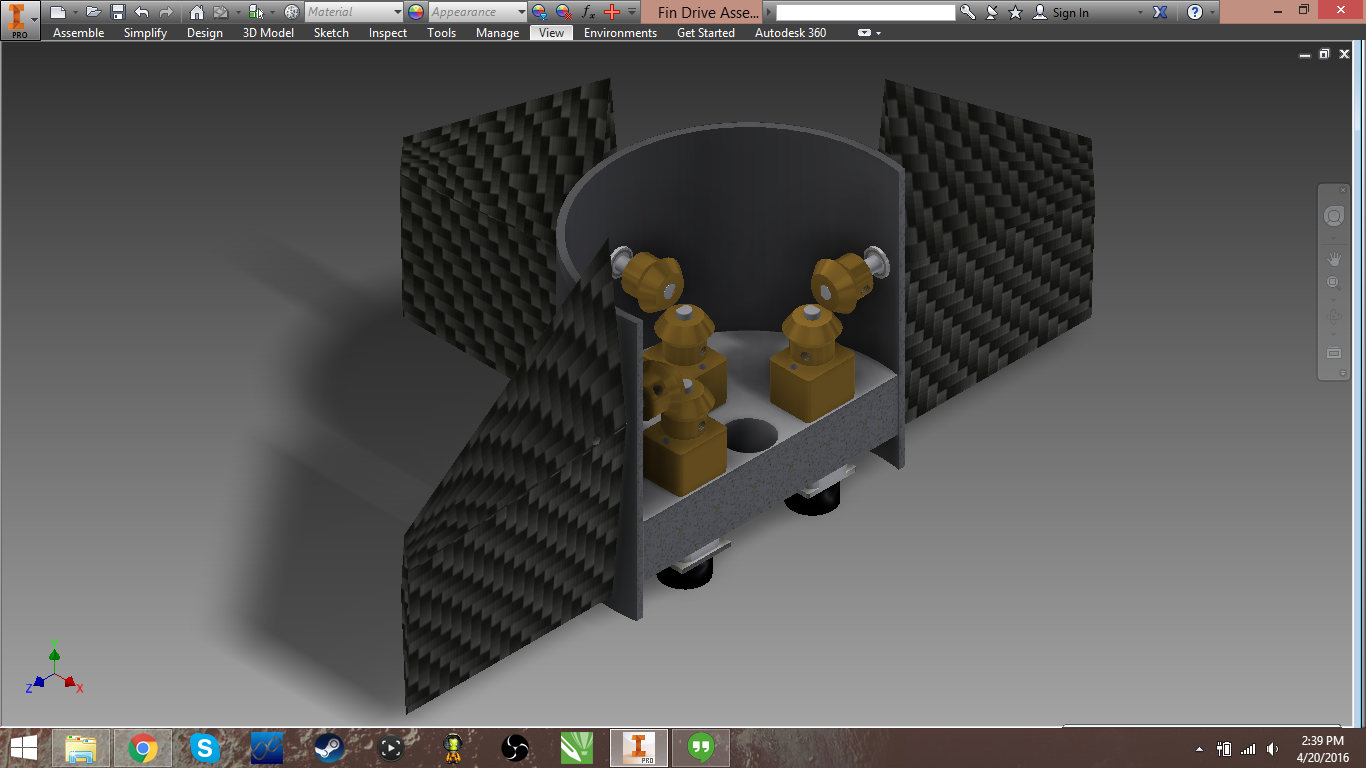Open the Get Started ribbon tab

point(706,33)
